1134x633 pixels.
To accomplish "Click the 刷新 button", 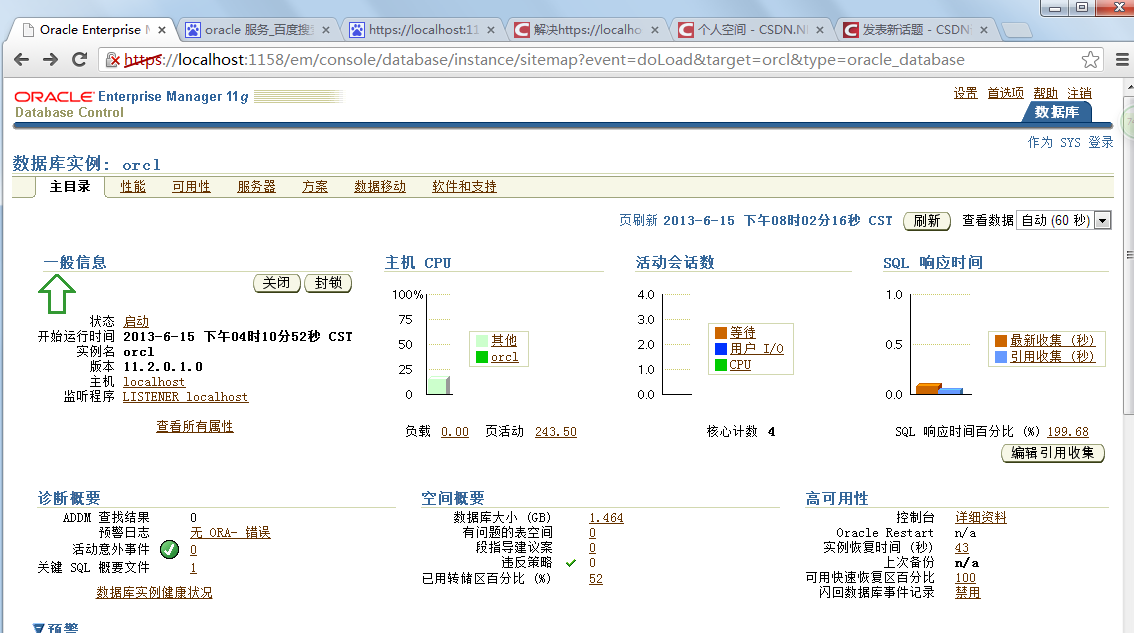I will pyautogui.click(x=927, y=221).
